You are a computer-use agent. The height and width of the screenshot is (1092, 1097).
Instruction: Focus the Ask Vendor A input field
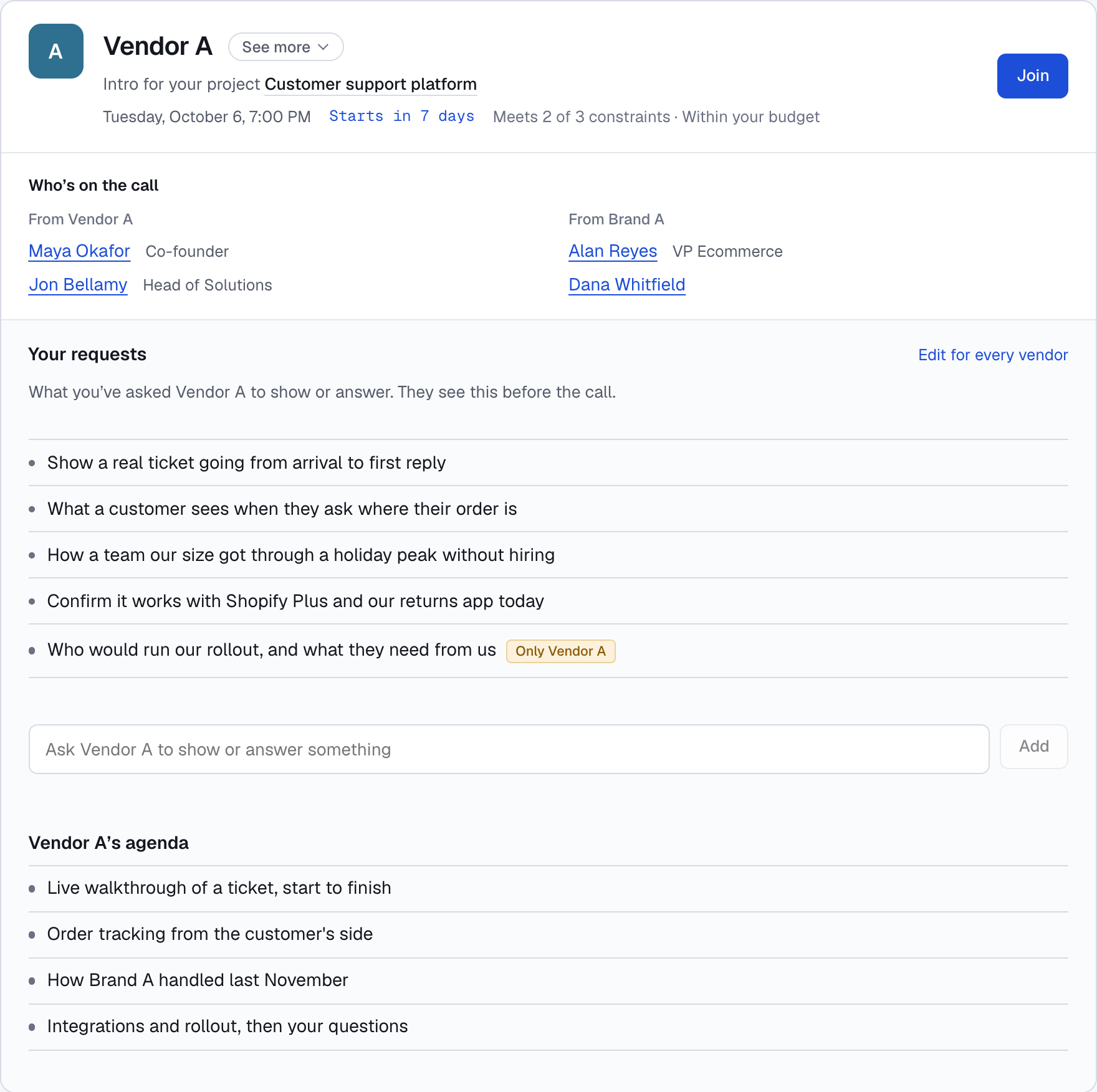click(x=509, y=749)
